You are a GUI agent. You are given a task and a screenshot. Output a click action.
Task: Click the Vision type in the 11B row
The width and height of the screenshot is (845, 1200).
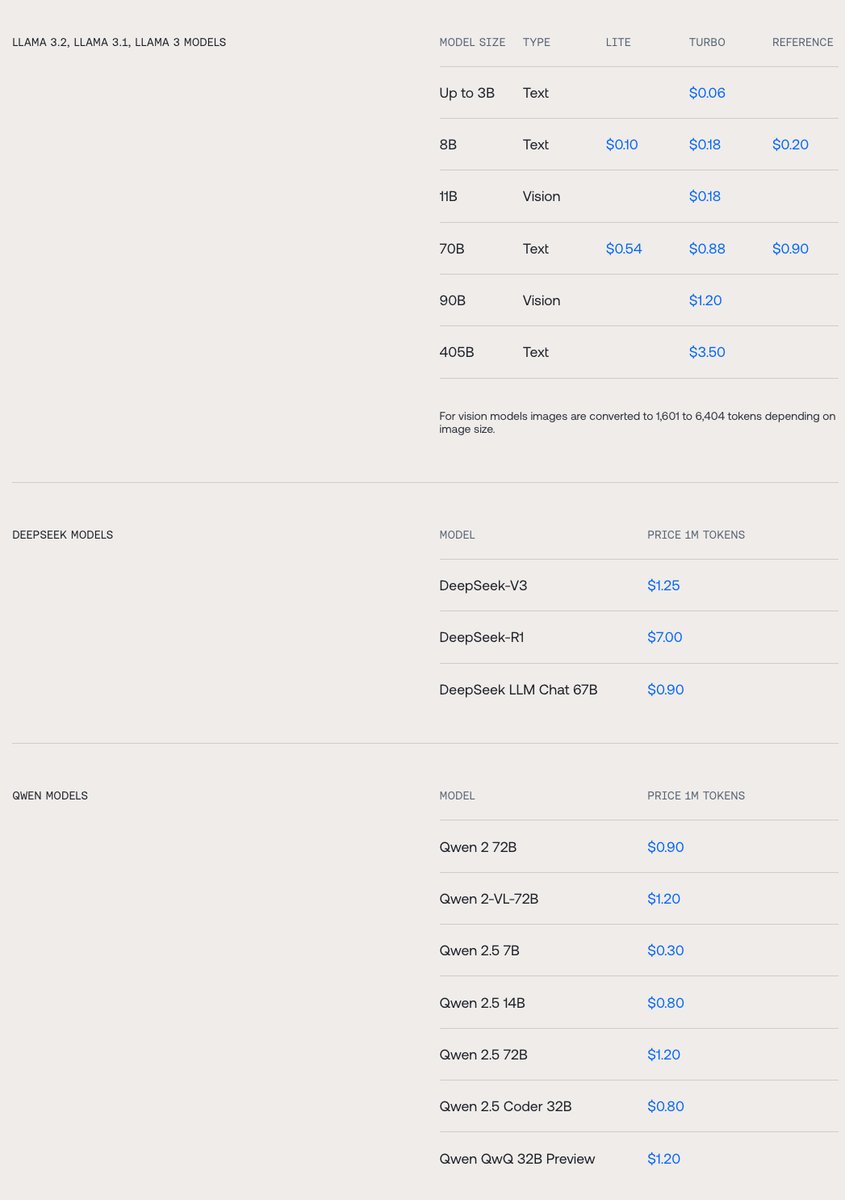coord(541,197)
